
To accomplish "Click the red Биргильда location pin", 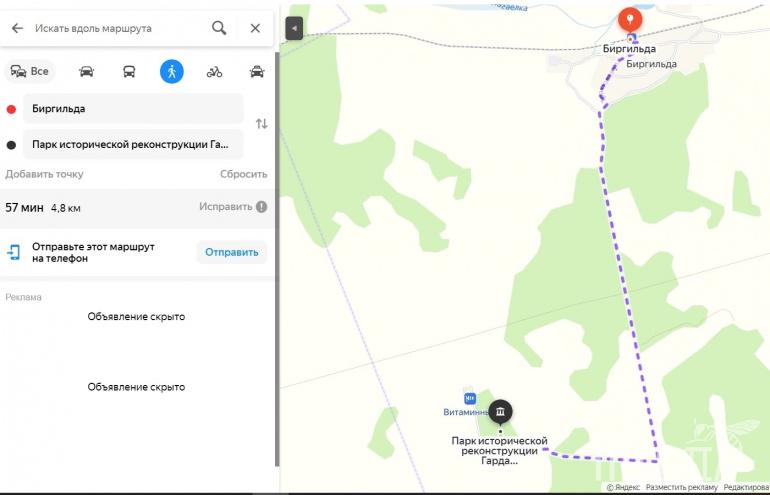I will pyautogui.click(x=630, y=20).
